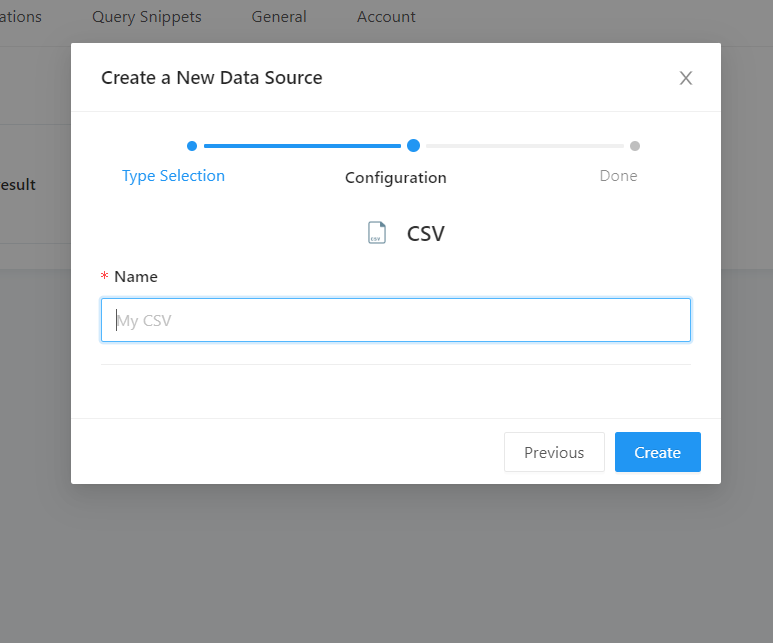The image size is (773, 643).
Task: Open the Query Snippets tab
Action: coord(147,17)
